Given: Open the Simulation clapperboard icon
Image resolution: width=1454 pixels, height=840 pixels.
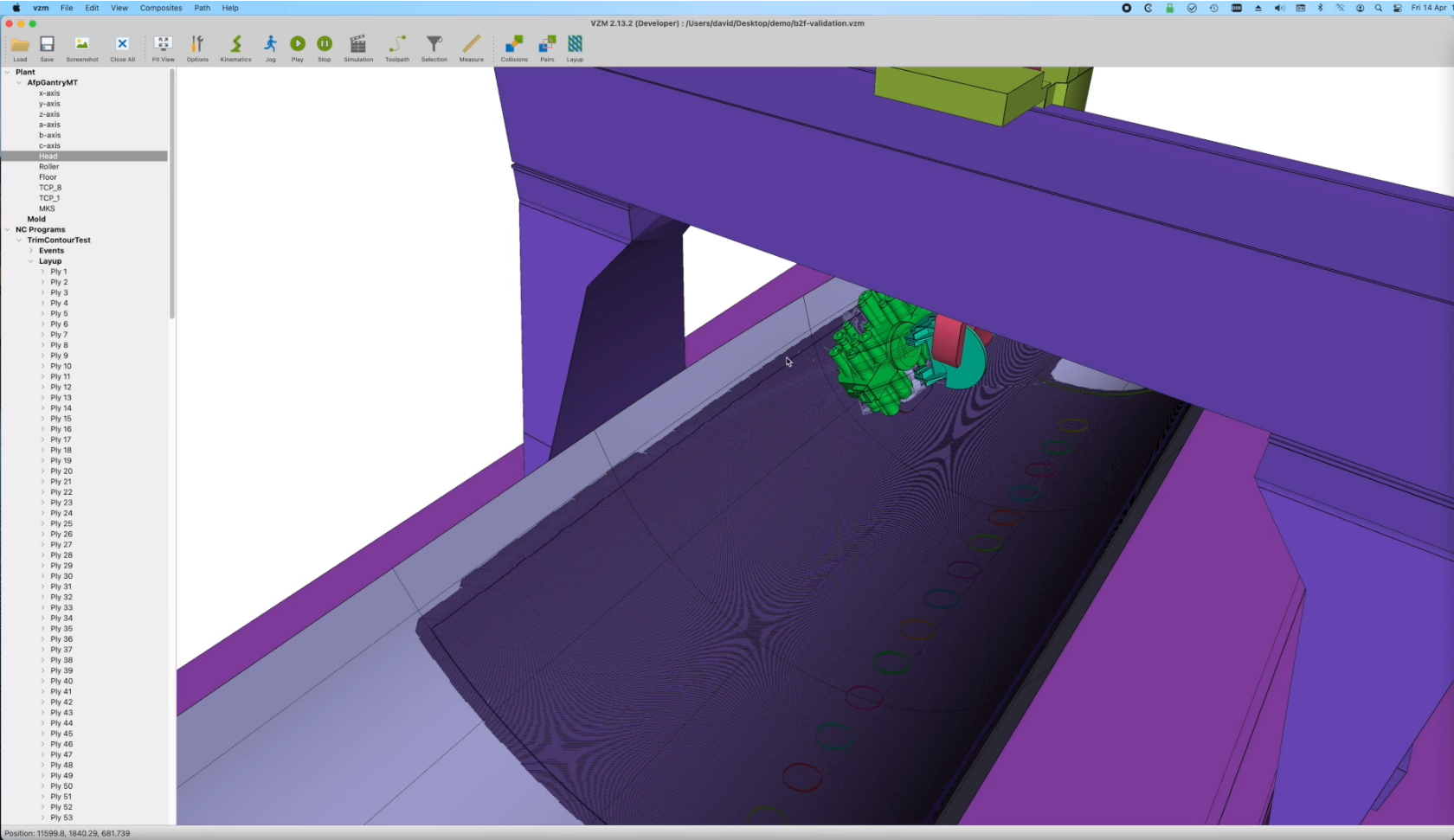Looking at the screenshot, I should coord(357,45).
